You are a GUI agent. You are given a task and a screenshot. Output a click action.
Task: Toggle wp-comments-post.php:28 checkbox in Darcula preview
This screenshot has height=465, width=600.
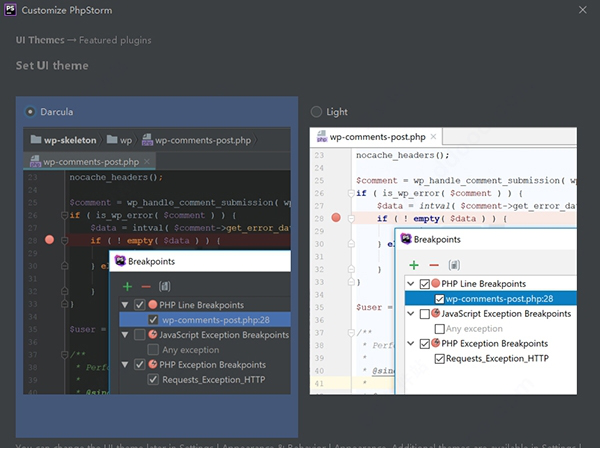click(x=153, y=320)
